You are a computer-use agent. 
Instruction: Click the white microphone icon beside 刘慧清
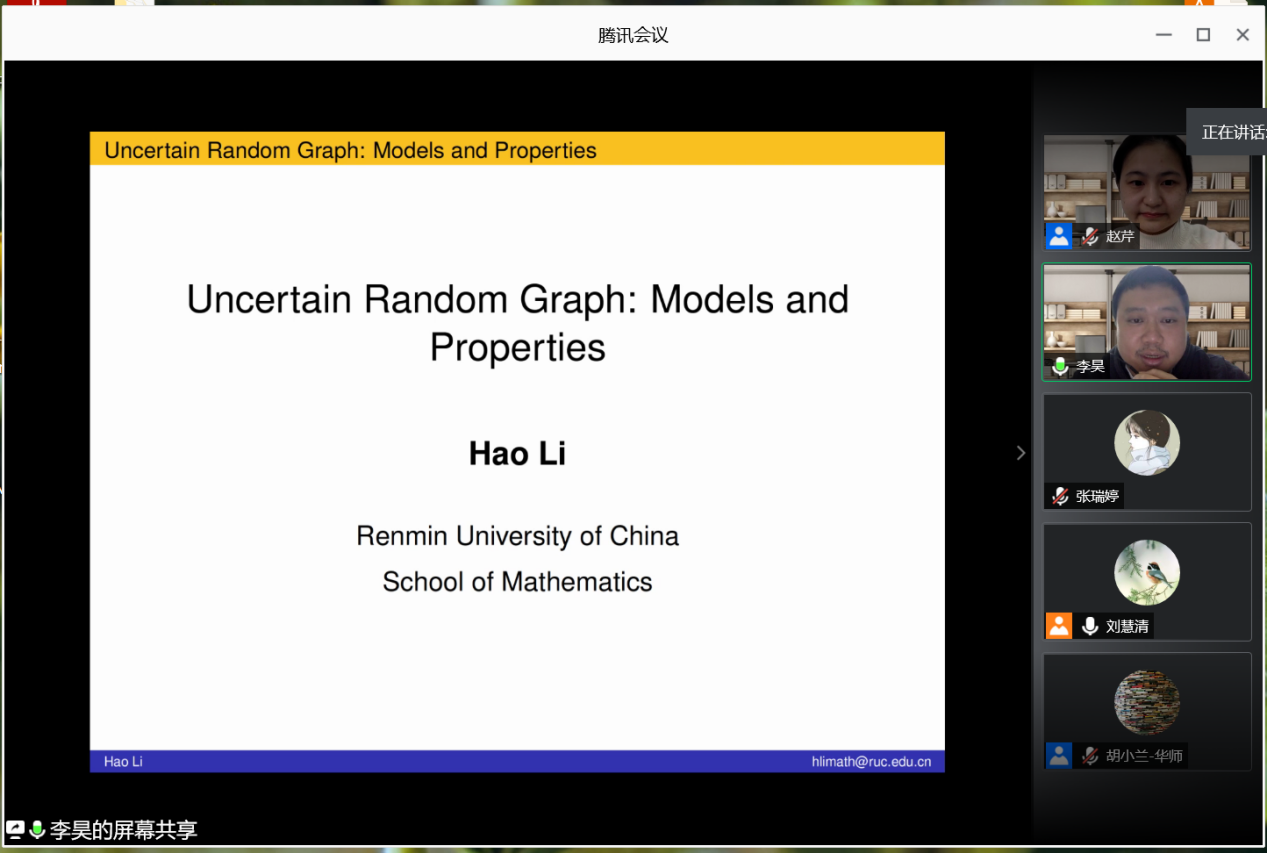pos(1090,626)
